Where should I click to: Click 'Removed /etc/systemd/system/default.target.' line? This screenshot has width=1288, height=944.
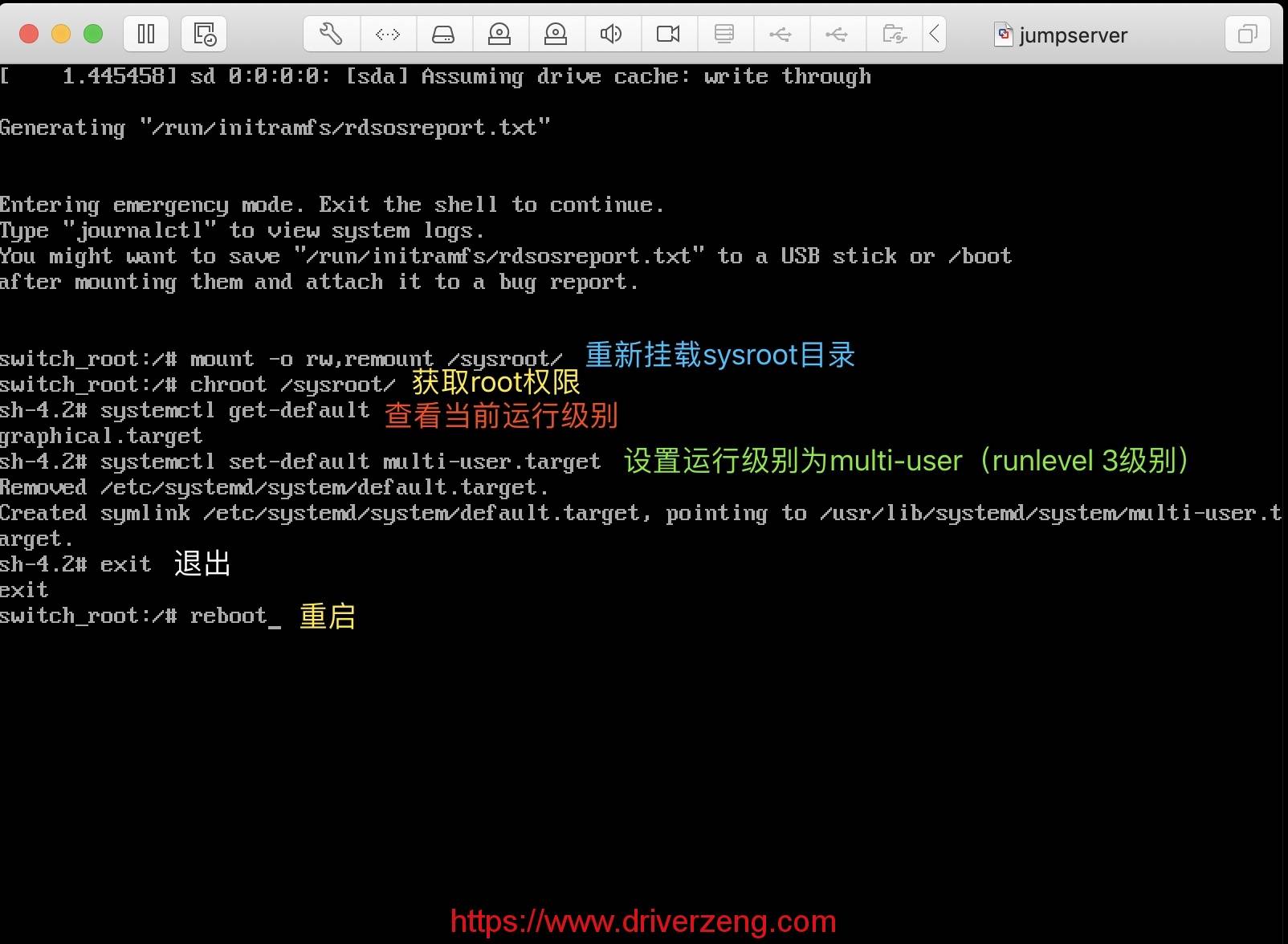click(275, 487)
